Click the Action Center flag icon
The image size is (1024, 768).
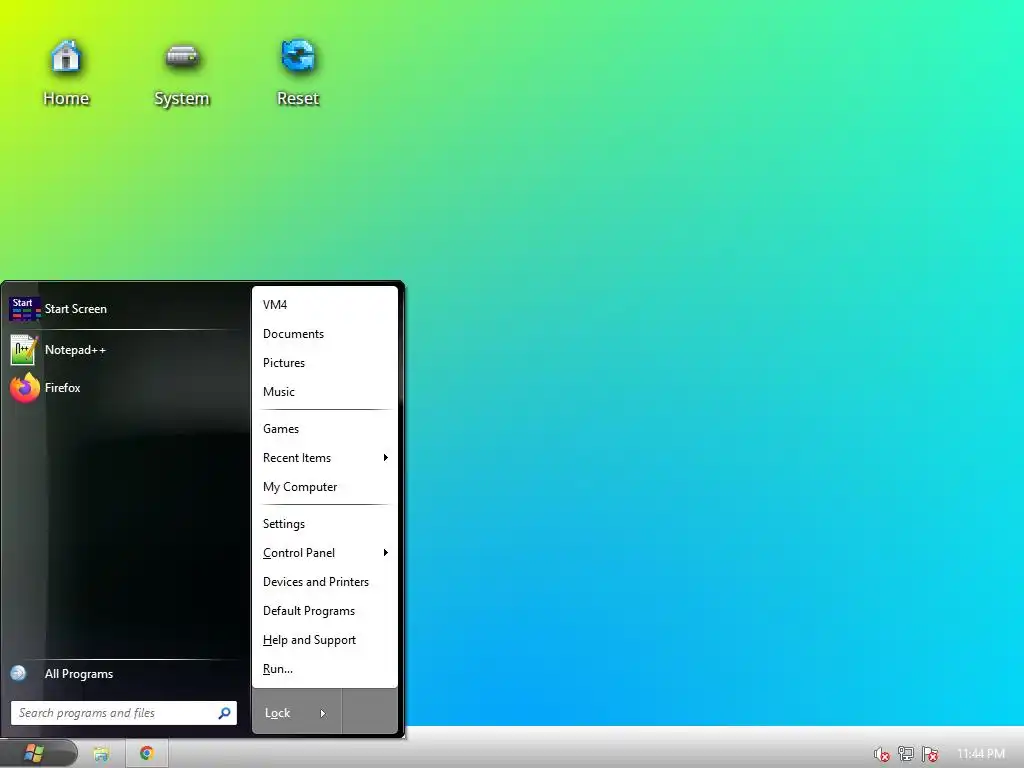click(930, 754)
